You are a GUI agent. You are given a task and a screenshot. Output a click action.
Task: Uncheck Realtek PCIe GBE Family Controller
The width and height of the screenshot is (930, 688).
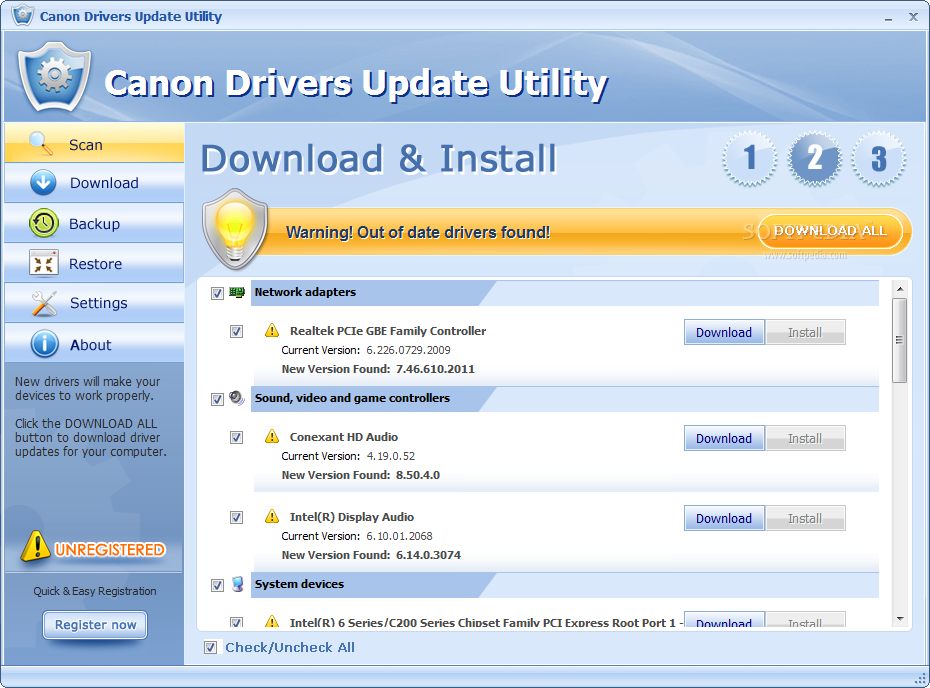pos(236,331)
